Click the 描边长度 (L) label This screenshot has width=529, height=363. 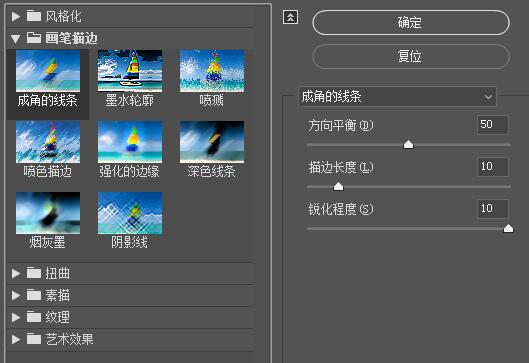[x=341, y=167]
